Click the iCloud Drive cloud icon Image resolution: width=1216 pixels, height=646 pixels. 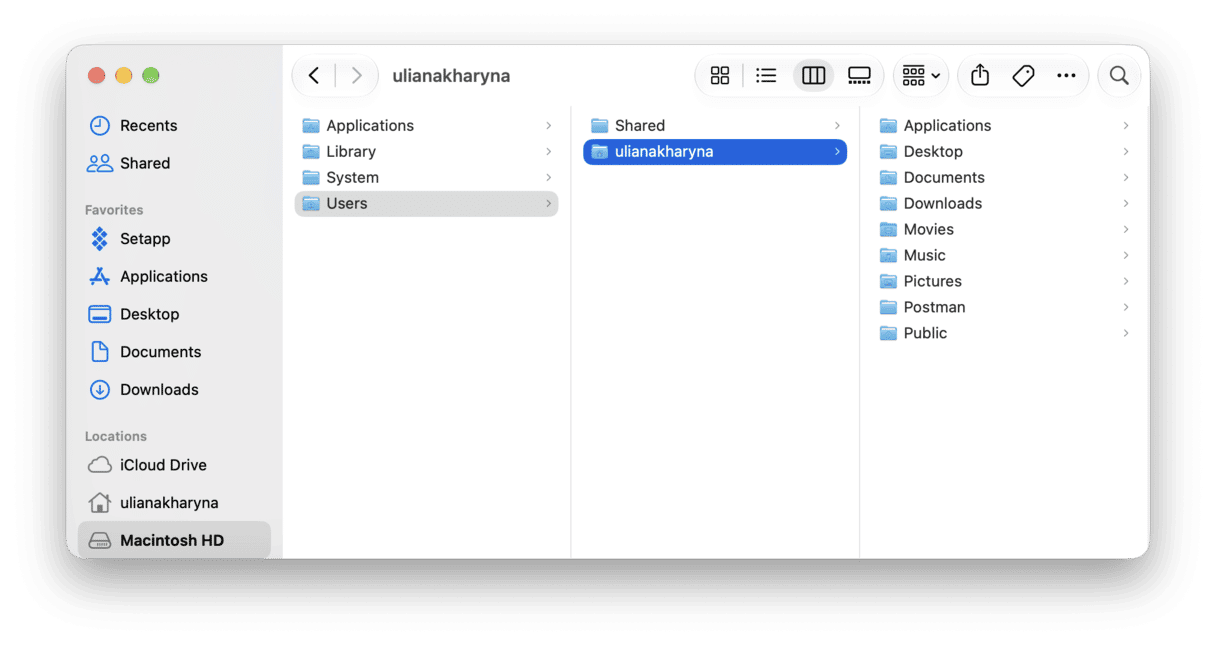[x=100, y=465]
